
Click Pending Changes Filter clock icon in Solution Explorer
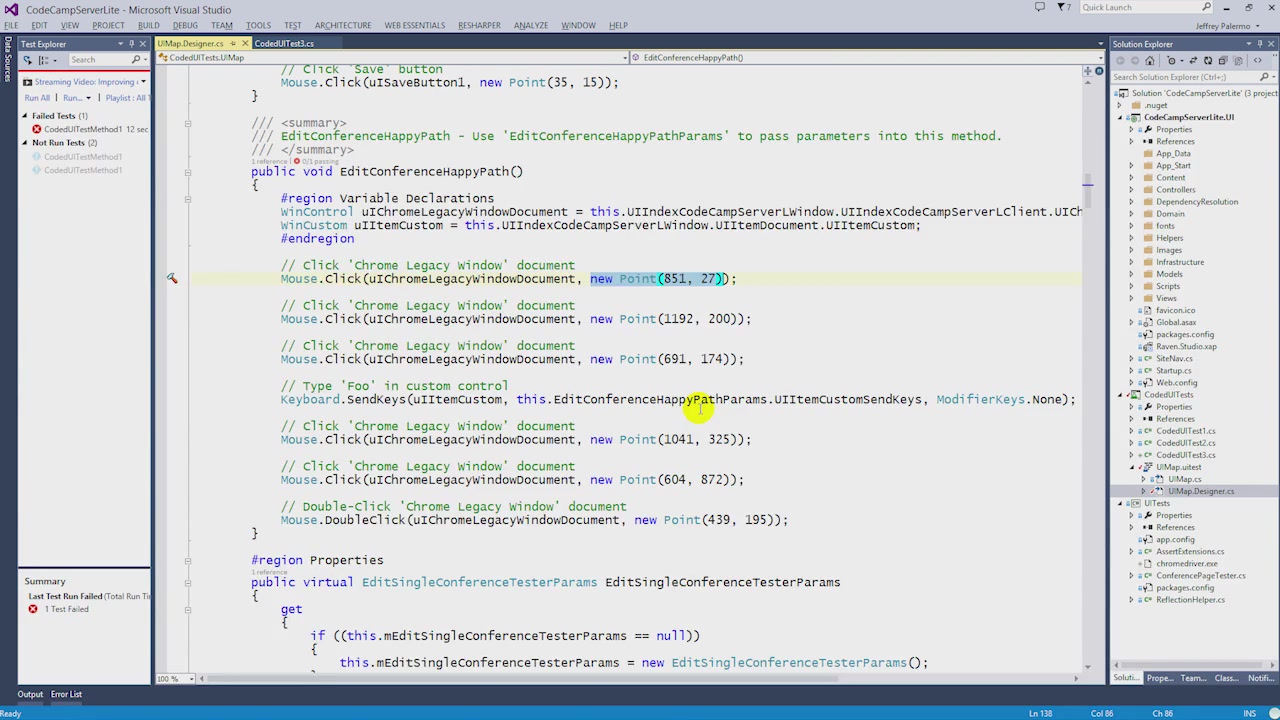1172,61
